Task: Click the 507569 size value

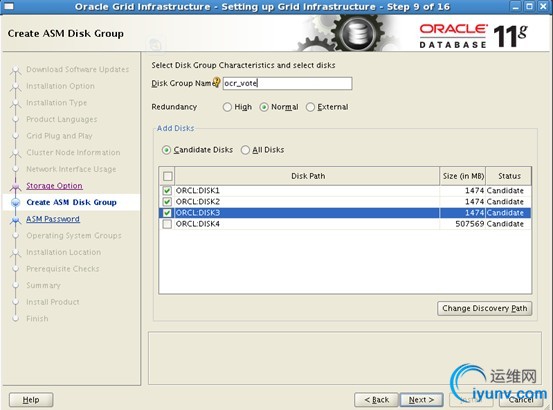Action: [x=469, y=224]
